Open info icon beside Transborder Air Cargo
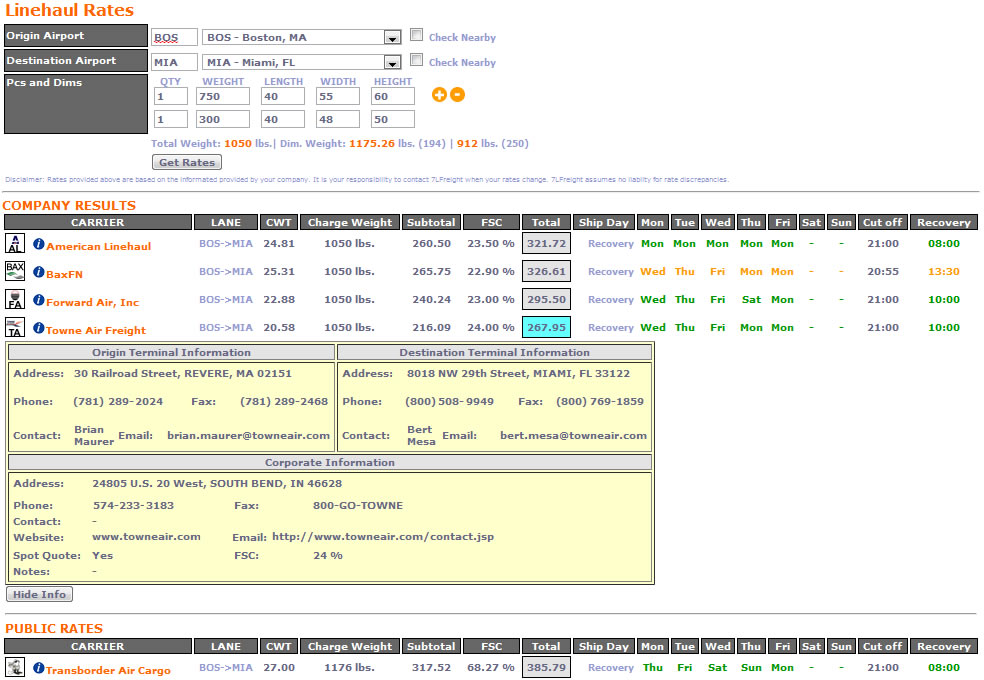 pyautogui.click(x=39, y=668)
